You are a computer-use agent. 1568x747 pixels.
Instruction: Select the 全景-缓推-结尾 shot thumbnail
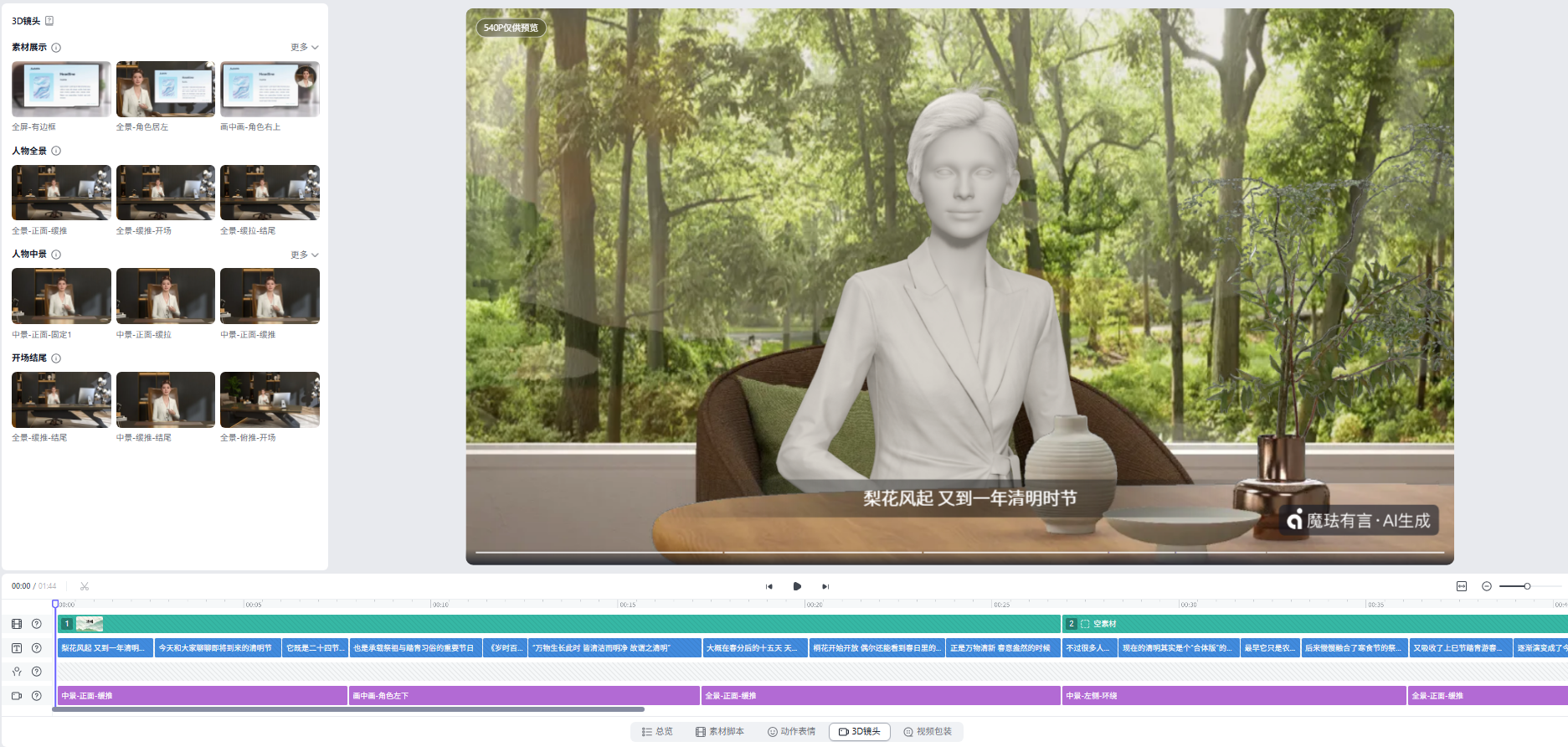[x=61, y=399]
